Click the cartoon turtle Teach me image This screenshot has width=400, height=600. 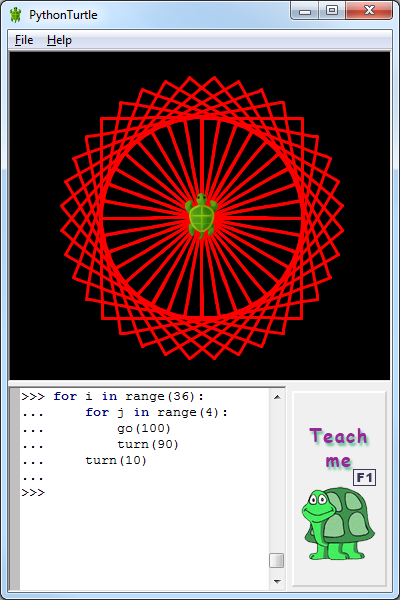pos(338,523)
